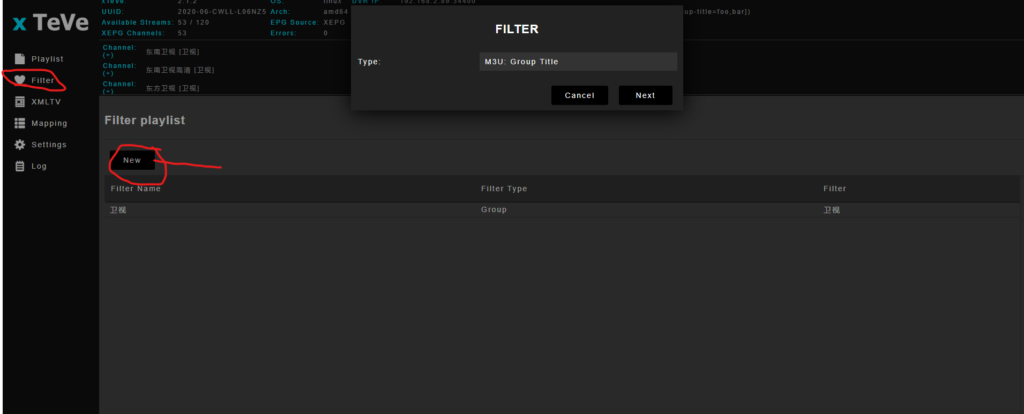Open the XMLTV menu item

point(46,102)
